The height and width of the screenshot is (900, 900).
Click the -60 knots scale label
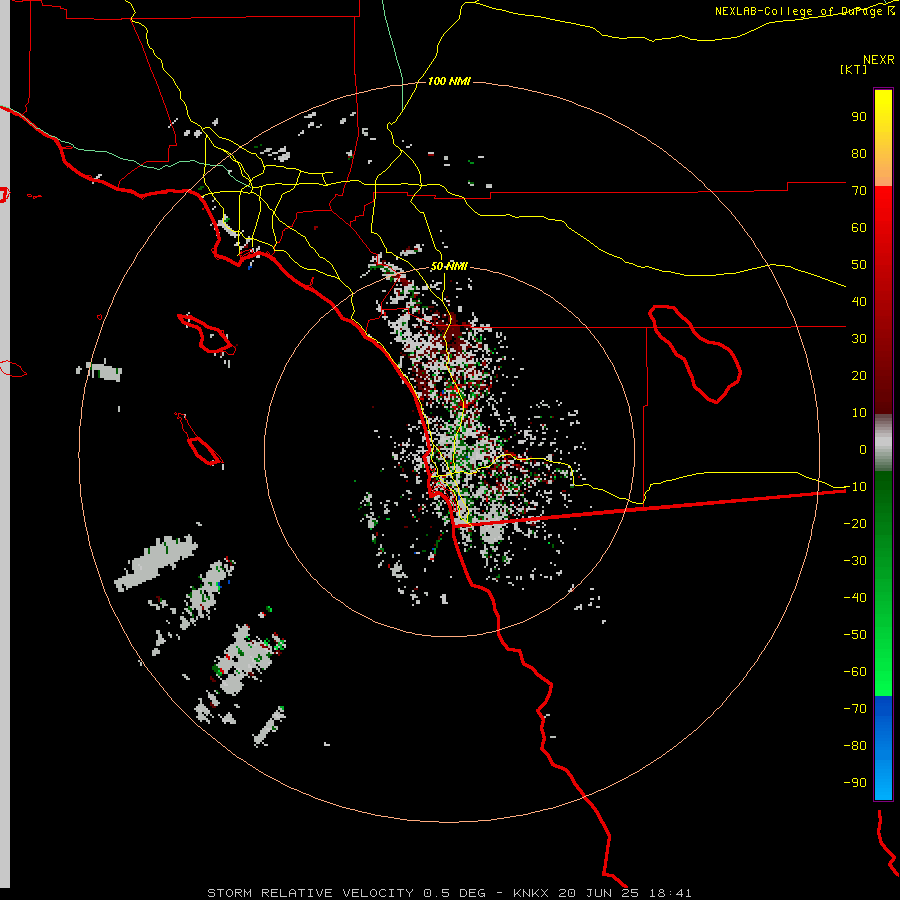[x=855, y=672]
